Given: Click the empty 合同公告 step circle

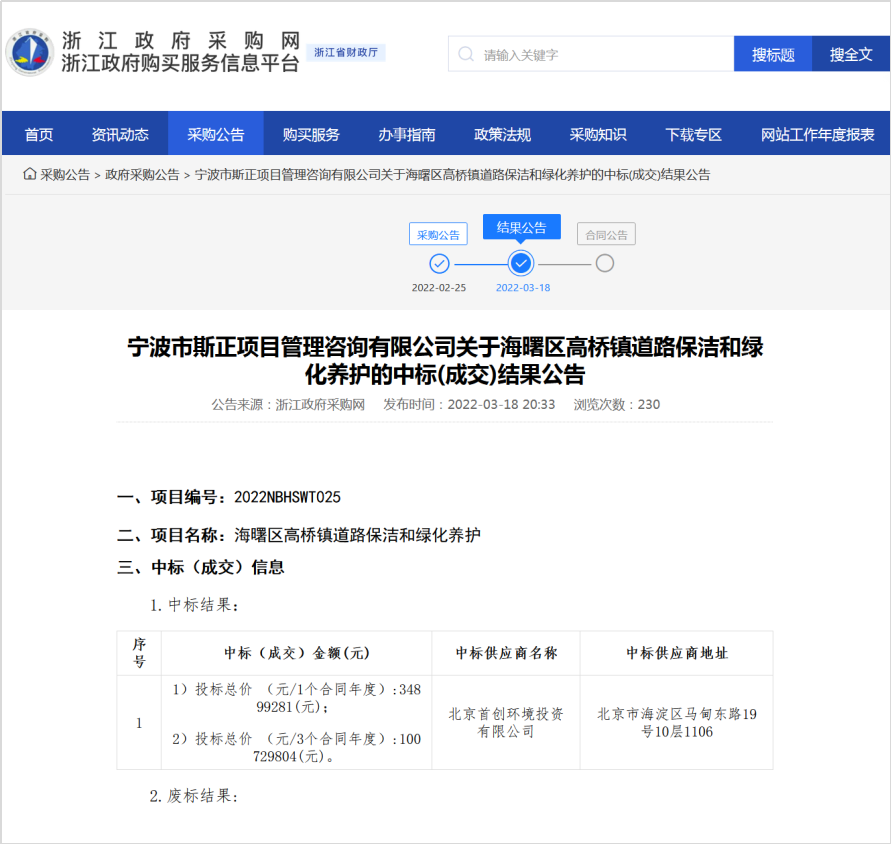Looking at the screenshot, I should [604, 264].
